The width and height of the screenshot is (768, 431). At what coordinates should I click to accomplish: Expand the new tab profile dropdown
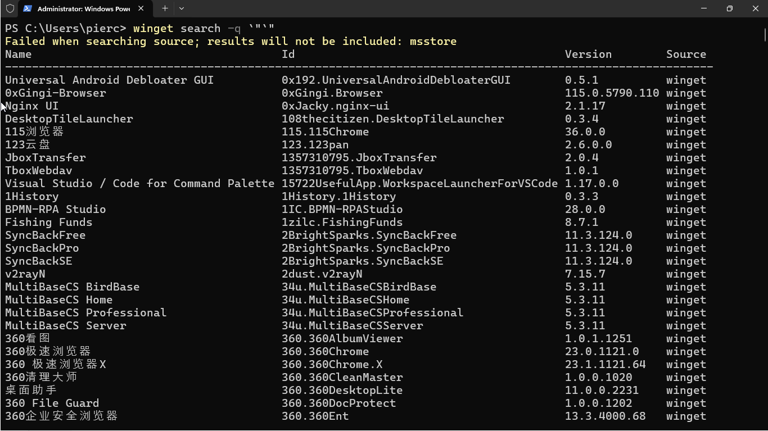pos(181,8)
